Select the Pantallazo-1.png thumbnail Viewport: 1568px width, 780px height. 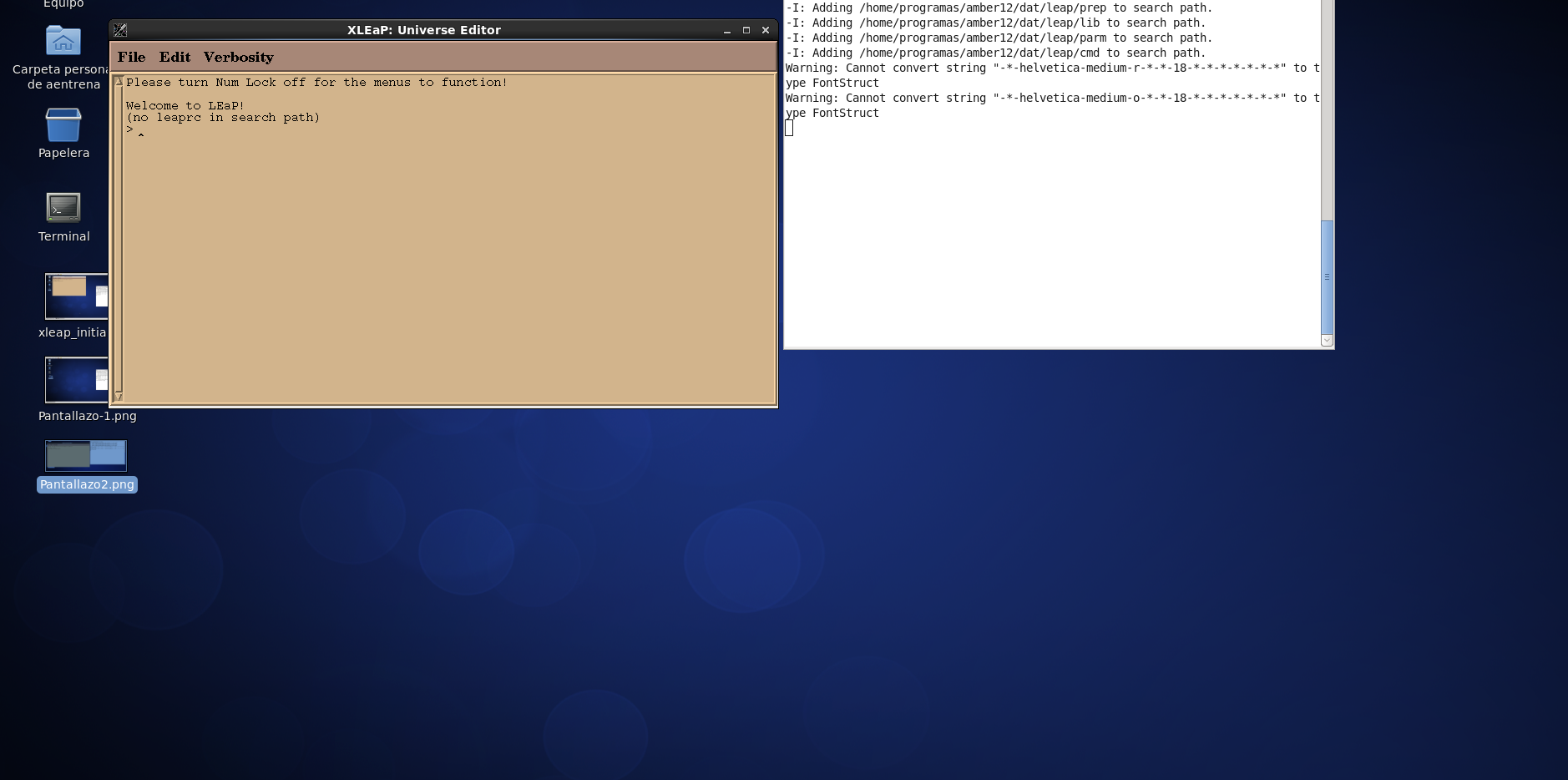point(76,380)
